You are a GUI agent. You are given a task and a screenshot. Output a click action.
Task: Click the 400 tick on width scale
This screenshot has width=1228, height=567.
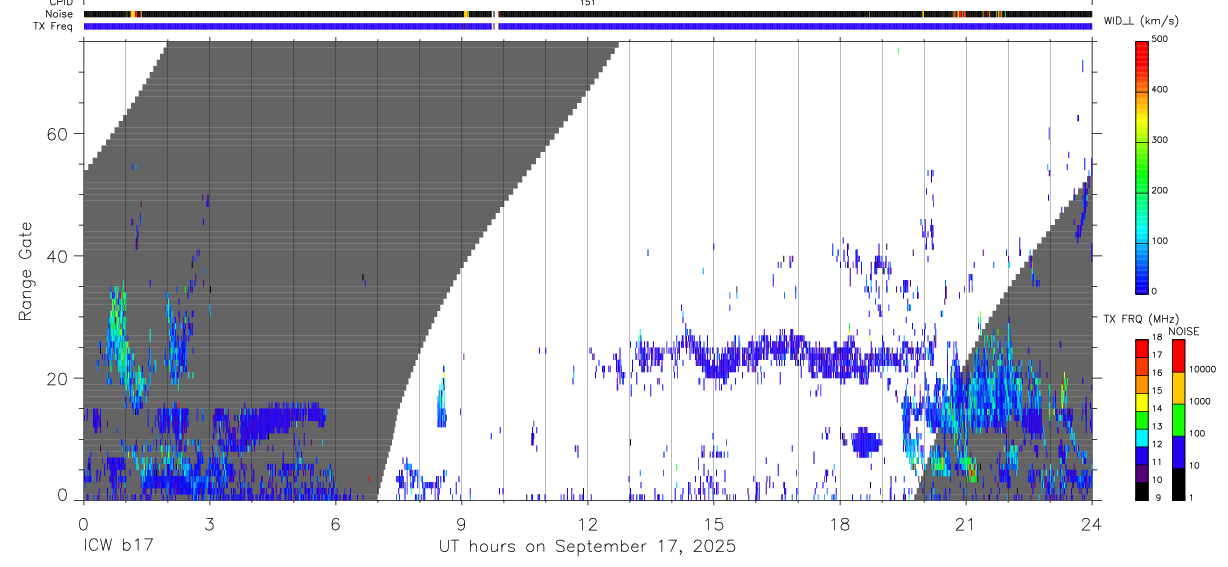1161,90
